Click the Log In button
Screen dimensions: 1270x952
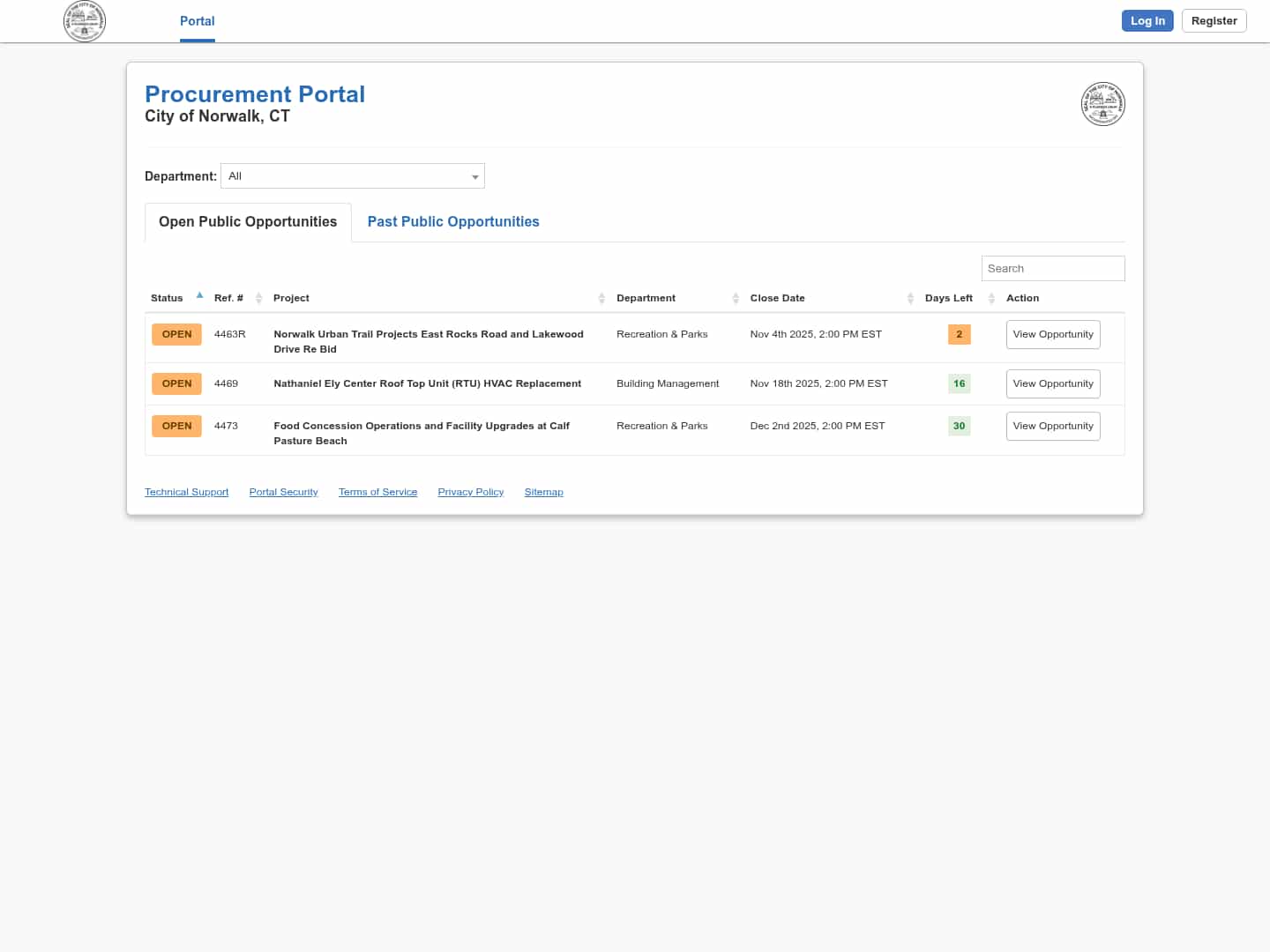click(1147, 21)
